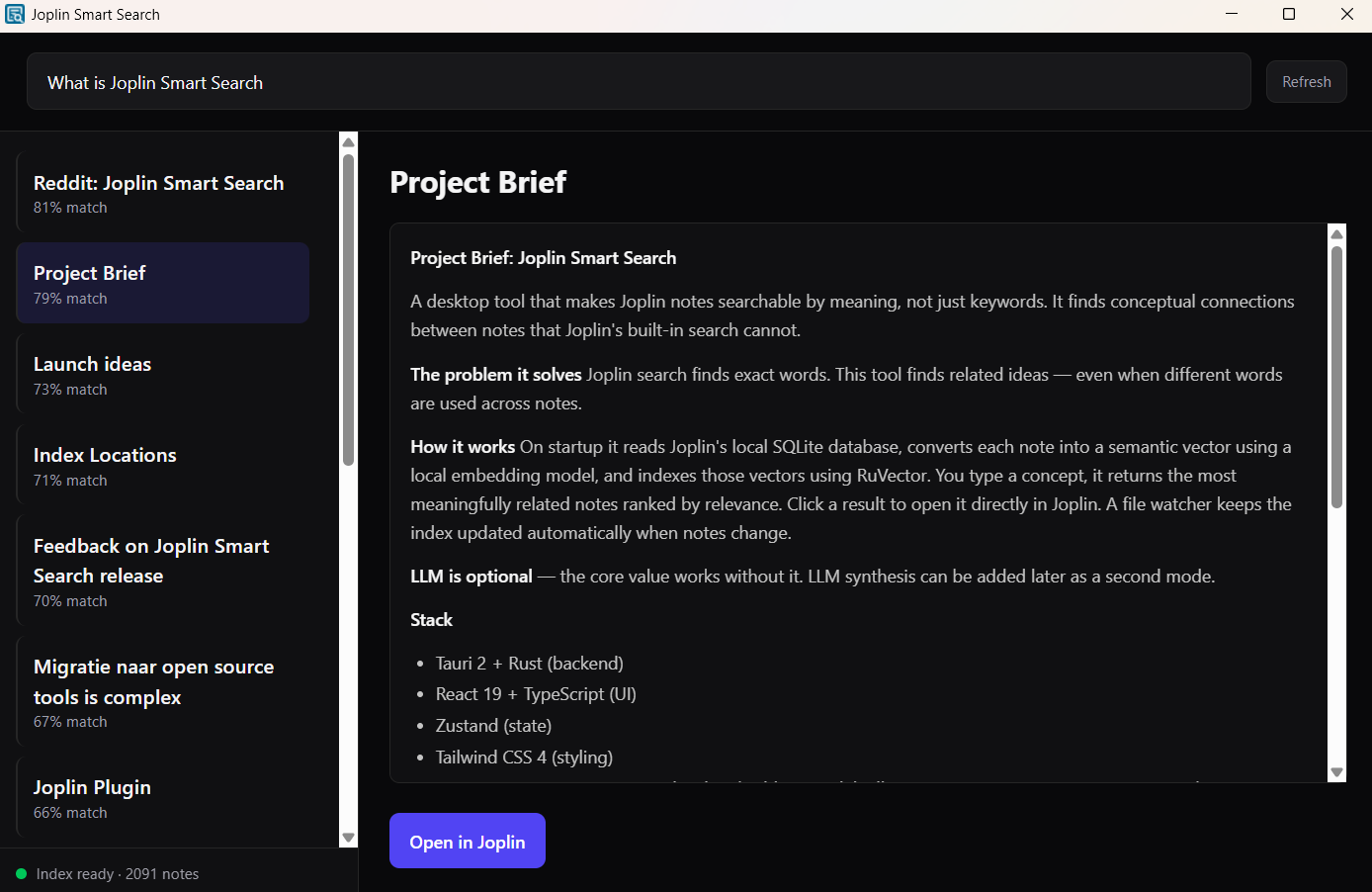The height and width of the screenshot is (892, 1372).
Task: Open the Index Locations result
Action: coord(163,466)
